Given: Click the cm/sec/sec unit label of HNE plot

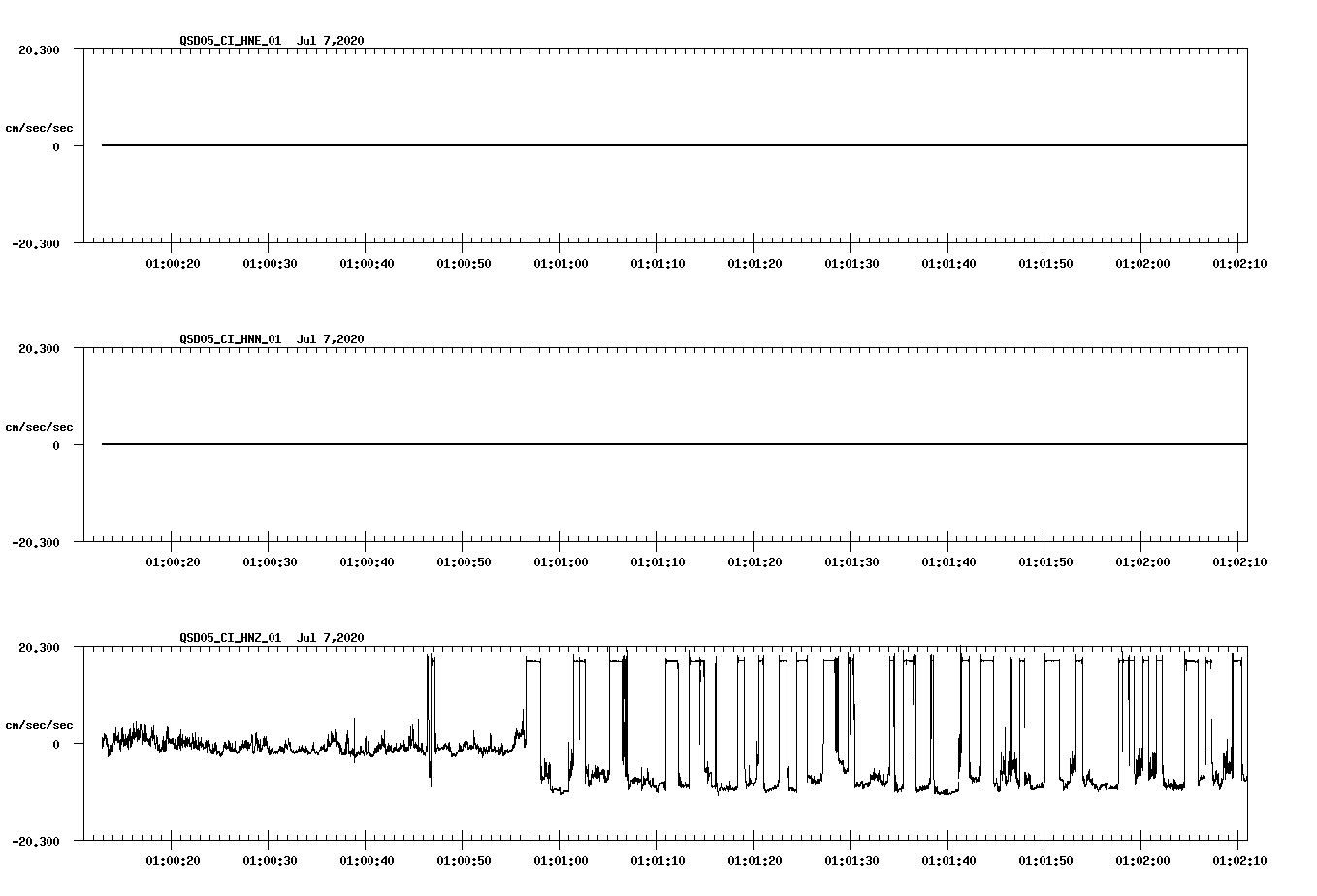Looking at the screenshot, I should point(39,128).
